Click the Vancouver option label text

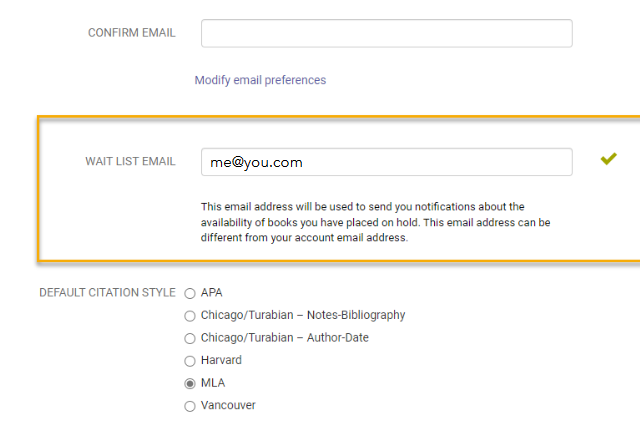pyautogui.click(x=228, y=405)
